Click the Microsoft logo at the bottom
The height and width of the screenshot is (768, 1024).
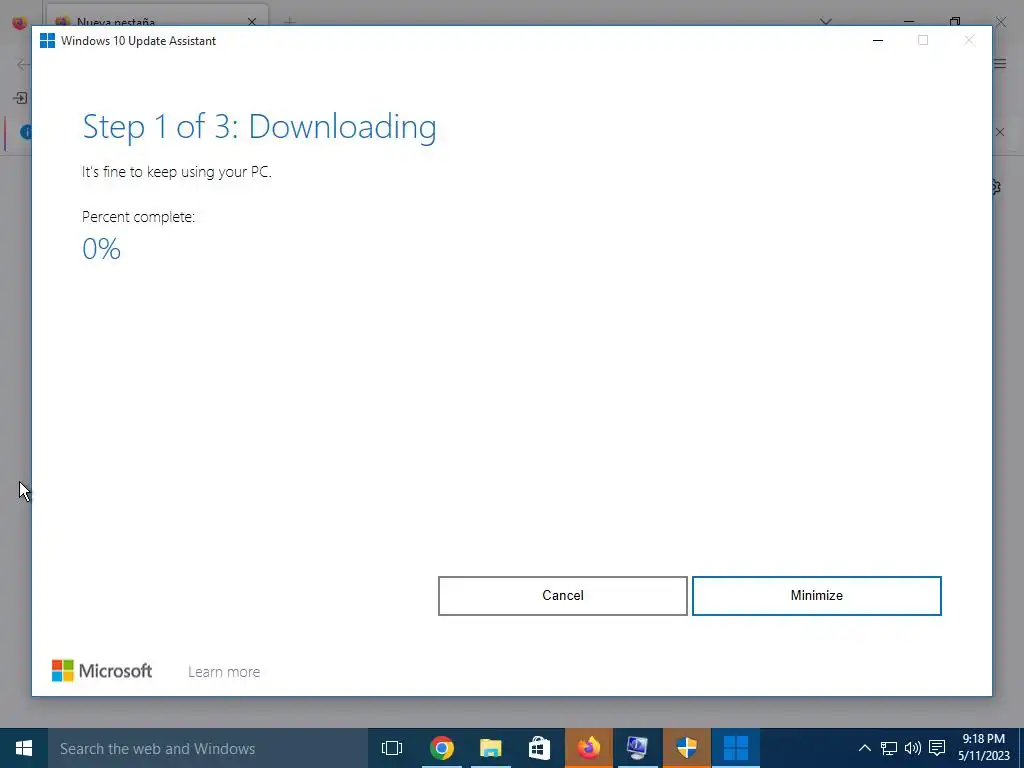[102, 671]
